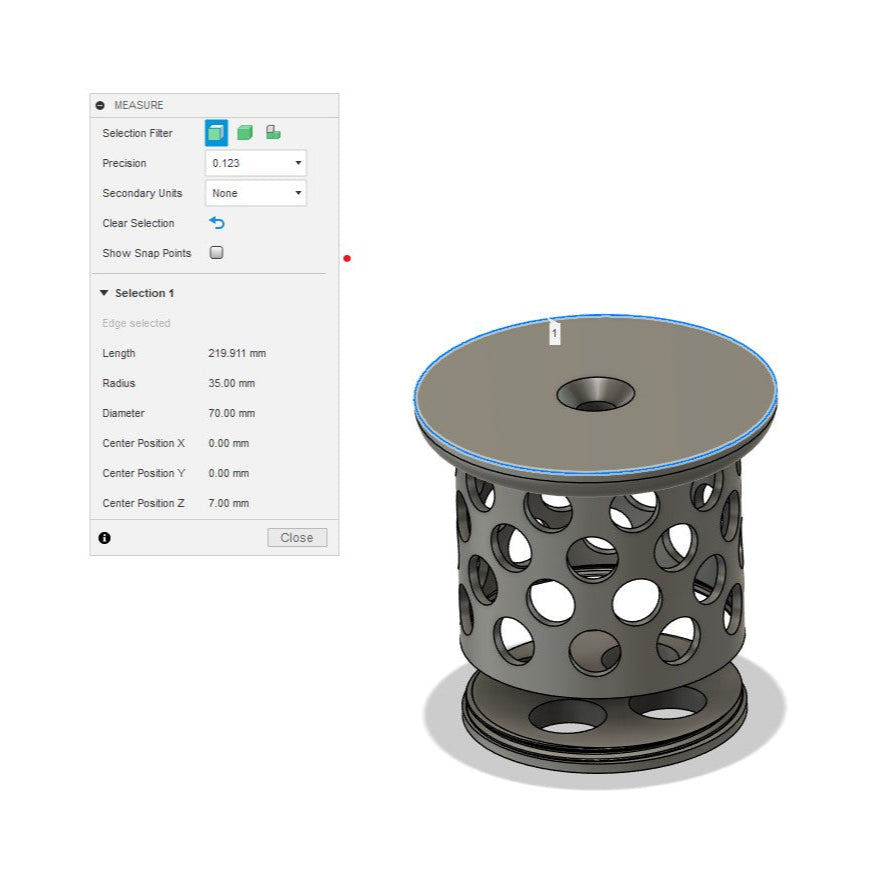Click the selection marker 1 on the model
Screen dimensions: 884x883
point(555,333)
